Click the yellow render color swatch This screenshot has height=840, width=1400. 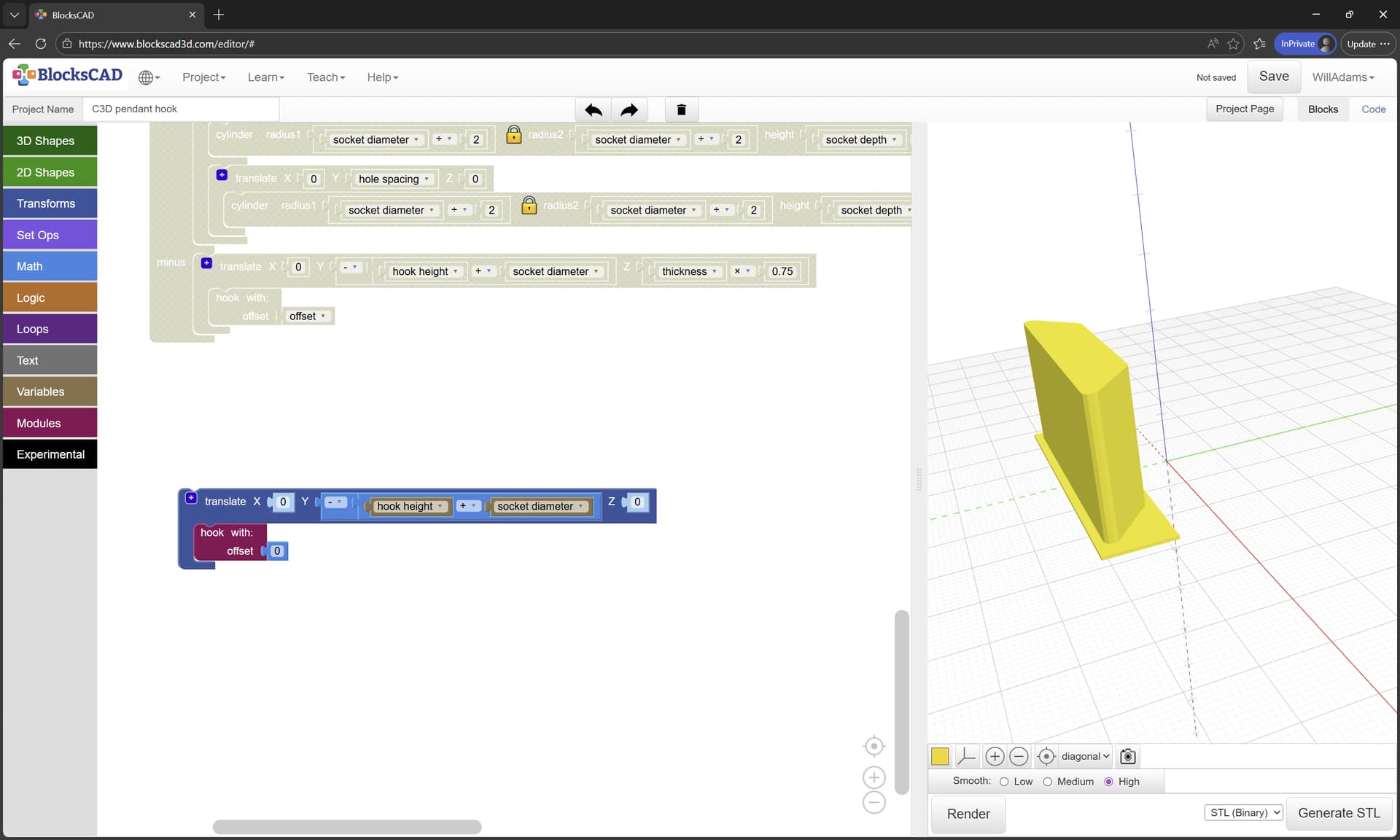pos(940,756)
